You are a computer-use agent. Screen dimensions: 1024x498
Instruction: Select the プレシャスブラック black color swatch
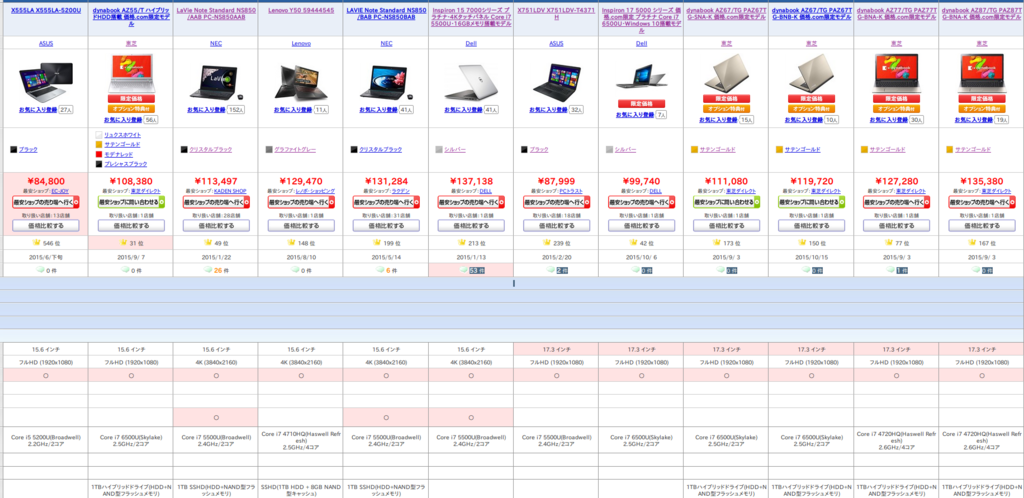click(99, 164)
